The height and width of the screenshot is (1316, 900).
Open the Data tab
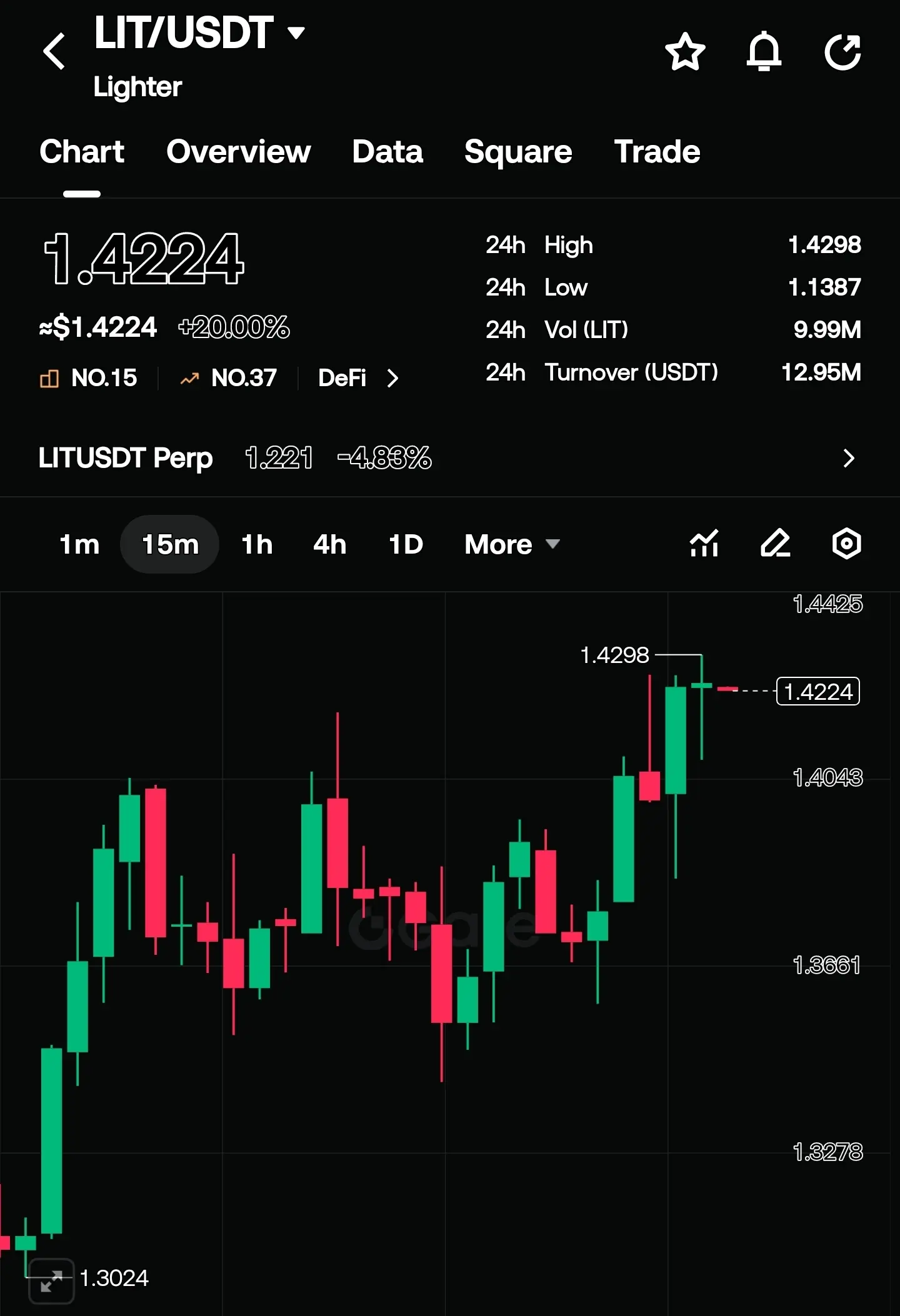pos(387,152)
